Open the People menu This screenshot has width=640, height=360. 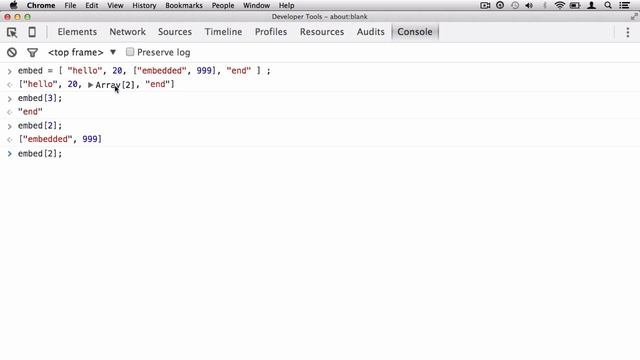click(x=223, y=5)
